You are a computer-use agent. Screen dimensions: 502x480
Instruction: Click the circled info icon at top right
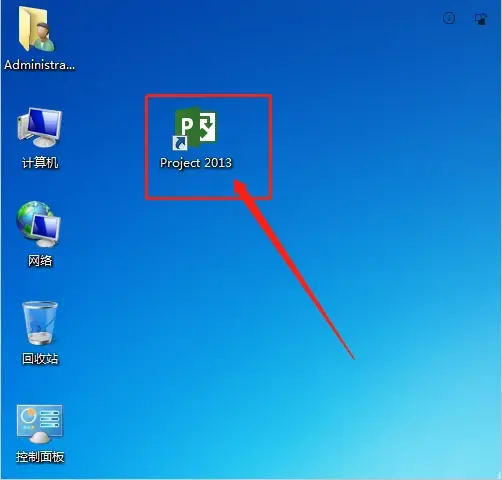pos(449,18)
